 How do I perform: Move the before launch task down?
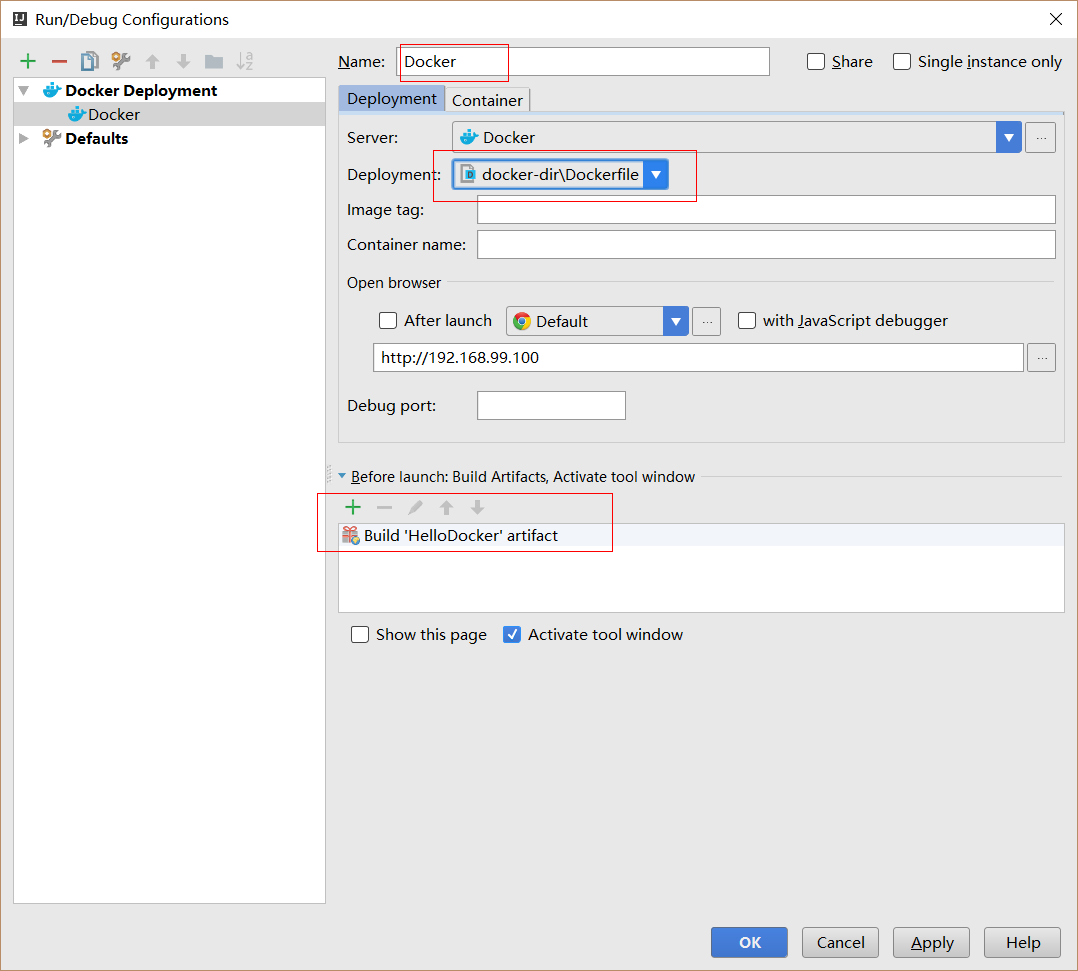click(477, 508)
